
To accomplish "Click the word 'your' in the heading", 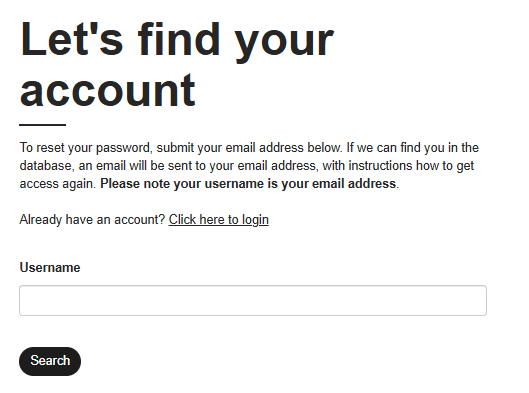I will [284, 42].
